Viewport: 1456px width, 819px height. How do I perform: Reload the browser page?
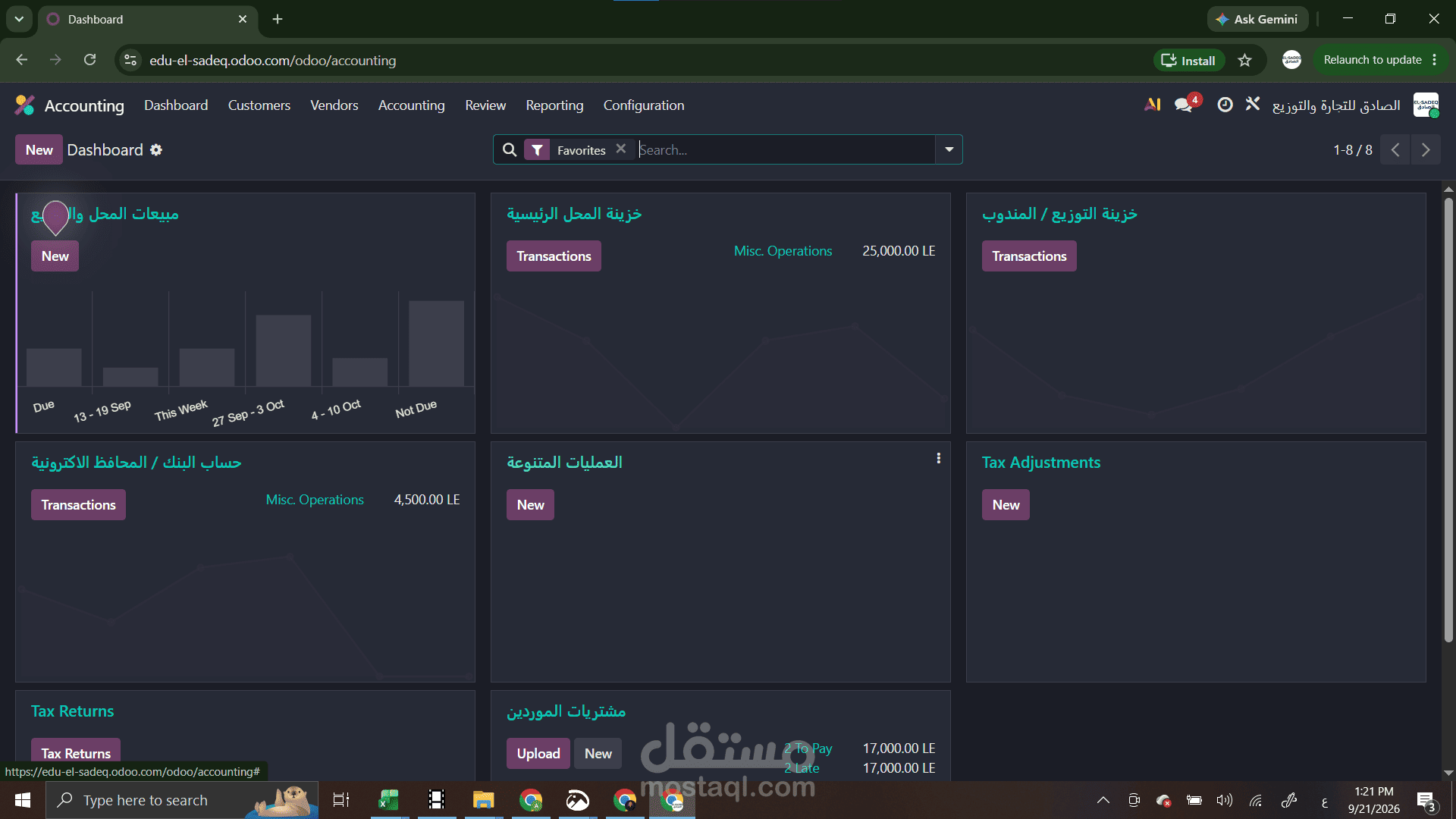pyautogui.click(x=89, y=60)
